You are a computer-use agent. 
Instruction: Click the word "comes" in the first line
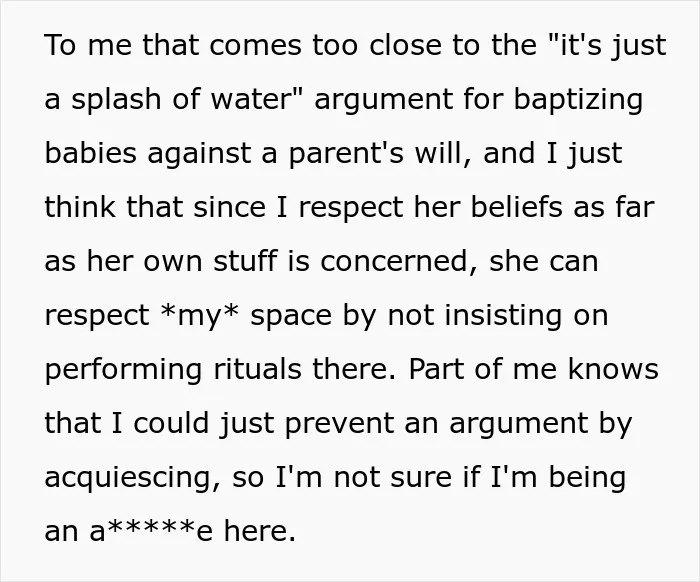[x=255, y=46]
